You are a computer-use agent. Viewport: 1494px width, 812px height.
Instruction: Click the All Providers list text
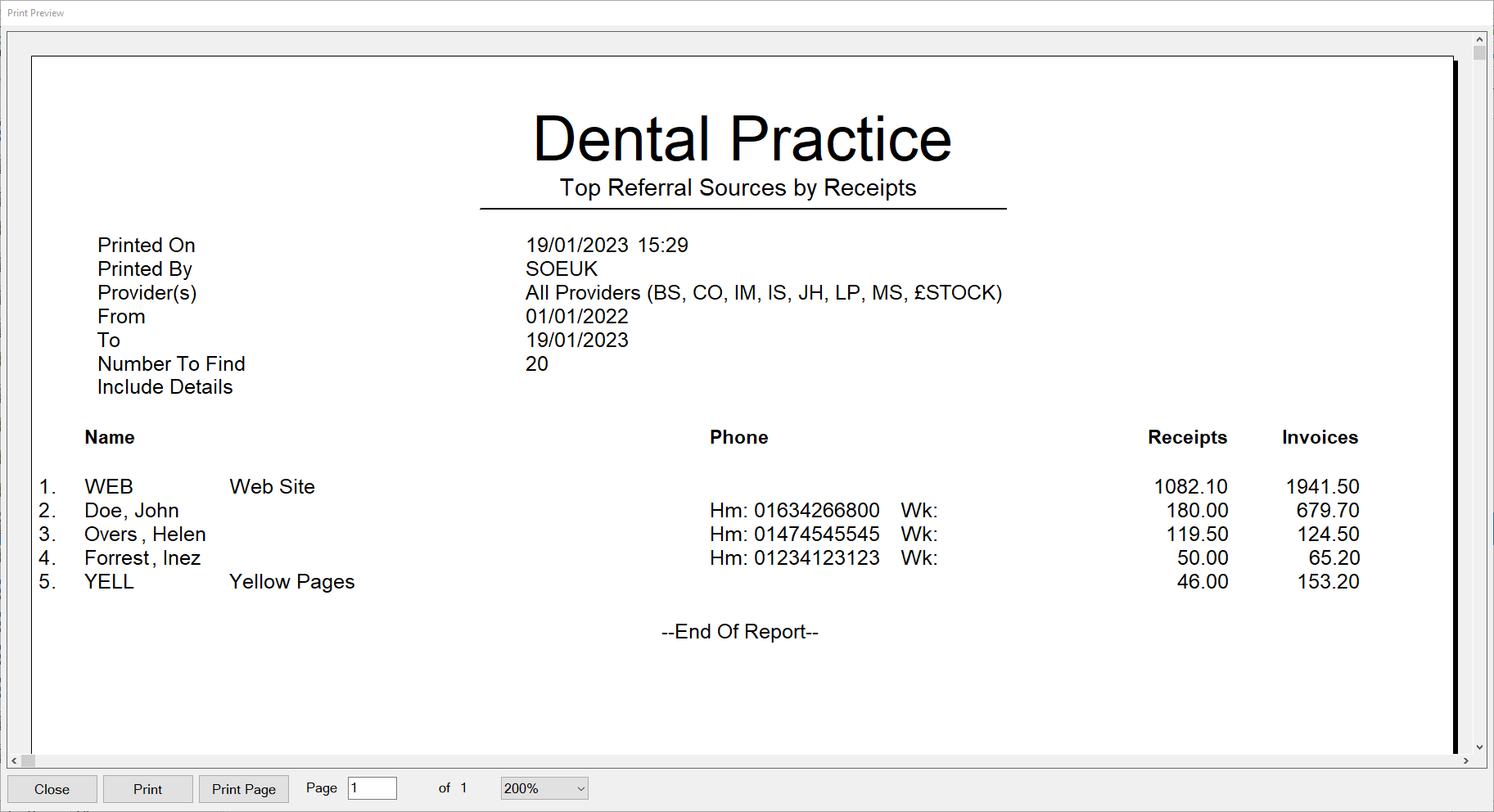764,292
